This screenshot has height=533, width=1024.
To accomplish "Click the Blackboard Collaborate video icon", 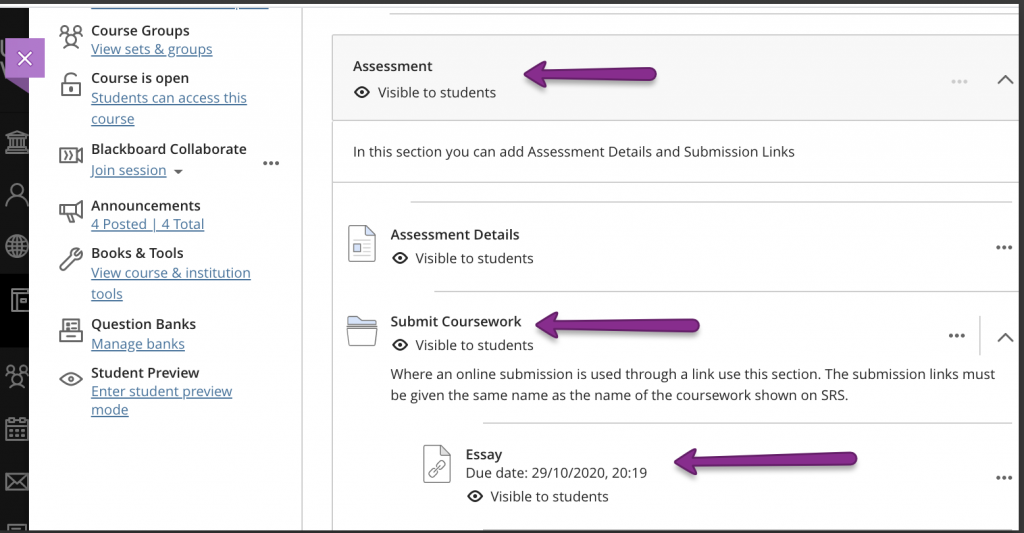I will tap(71, 155).
